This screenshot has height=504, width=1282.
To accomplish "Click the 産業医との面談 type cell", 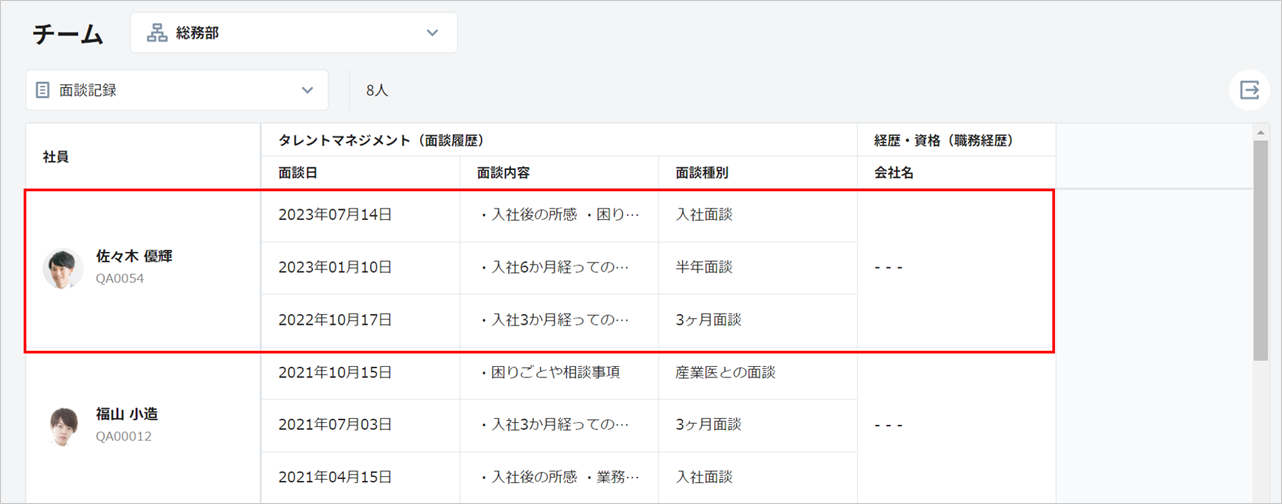I will 725,373.
